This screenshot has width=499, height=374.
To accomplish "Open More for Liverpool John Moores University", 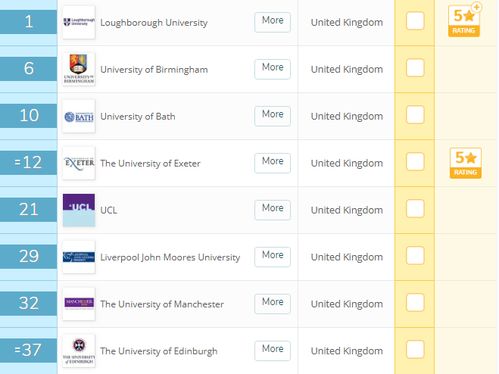I will (272, 257).
